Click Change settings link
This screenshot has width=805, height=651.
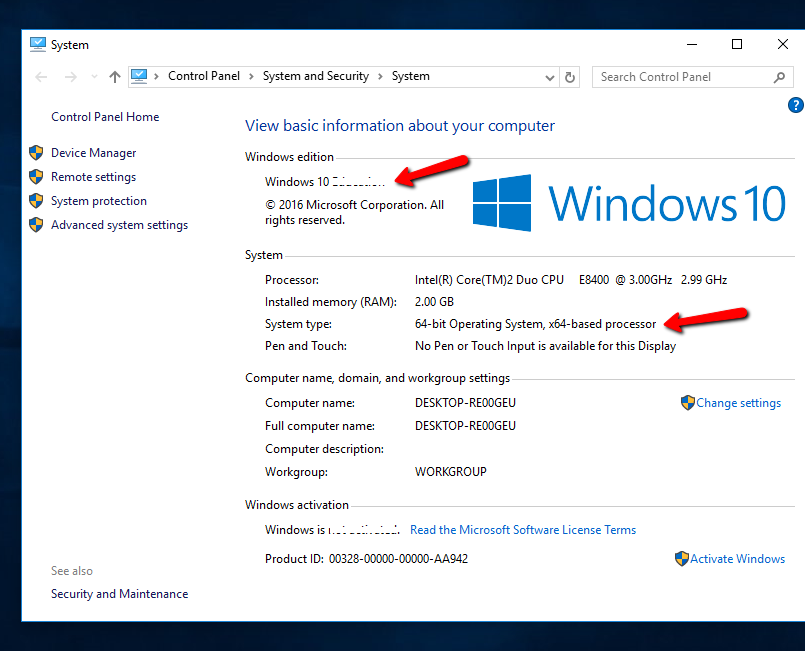tap(738, 403)
